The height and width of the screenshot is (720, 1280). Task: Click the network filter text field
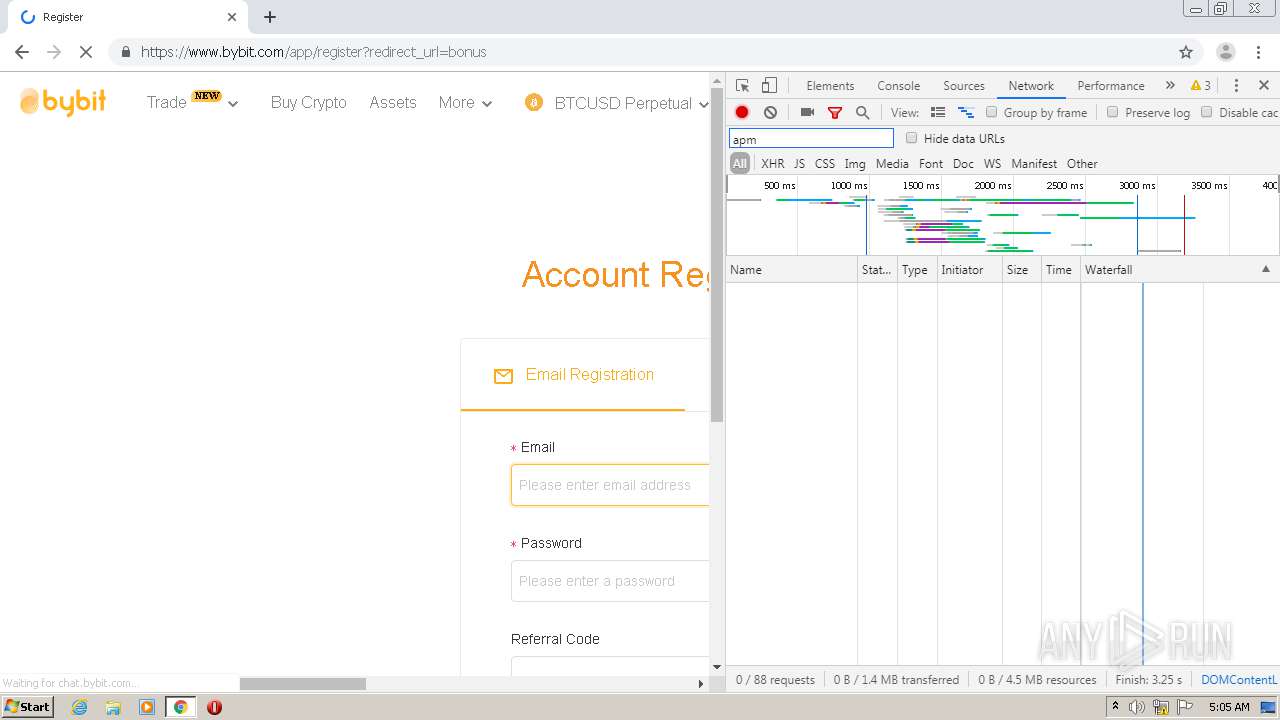[811, 139]
